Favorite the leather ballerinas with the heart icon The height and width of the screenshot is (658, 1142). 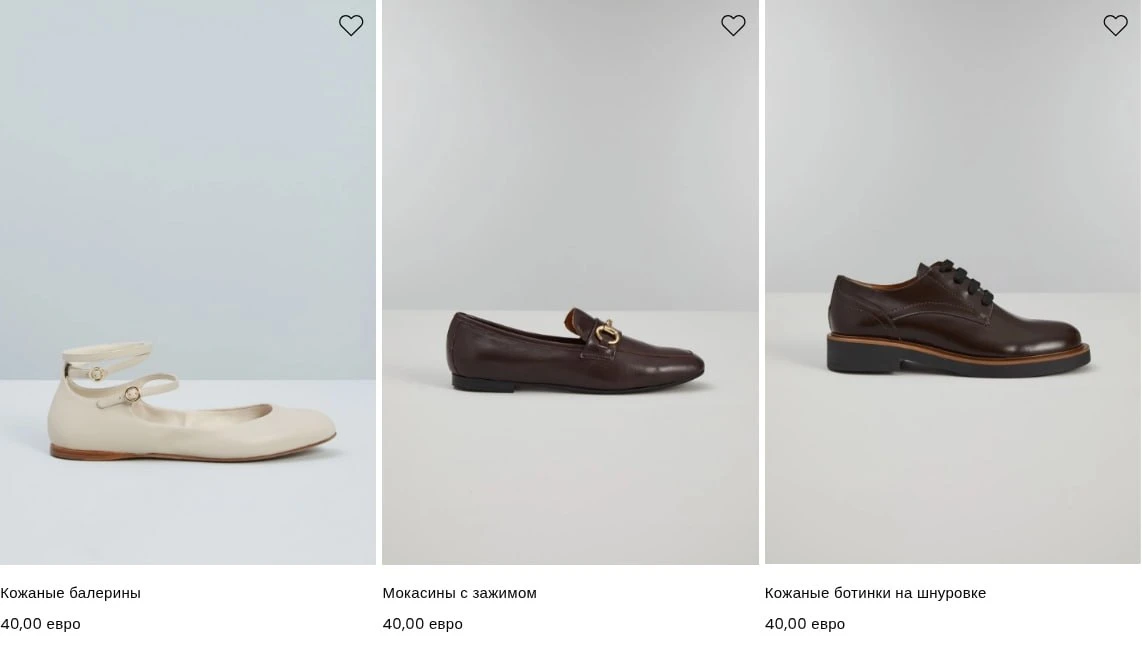[x=351, y=26]
